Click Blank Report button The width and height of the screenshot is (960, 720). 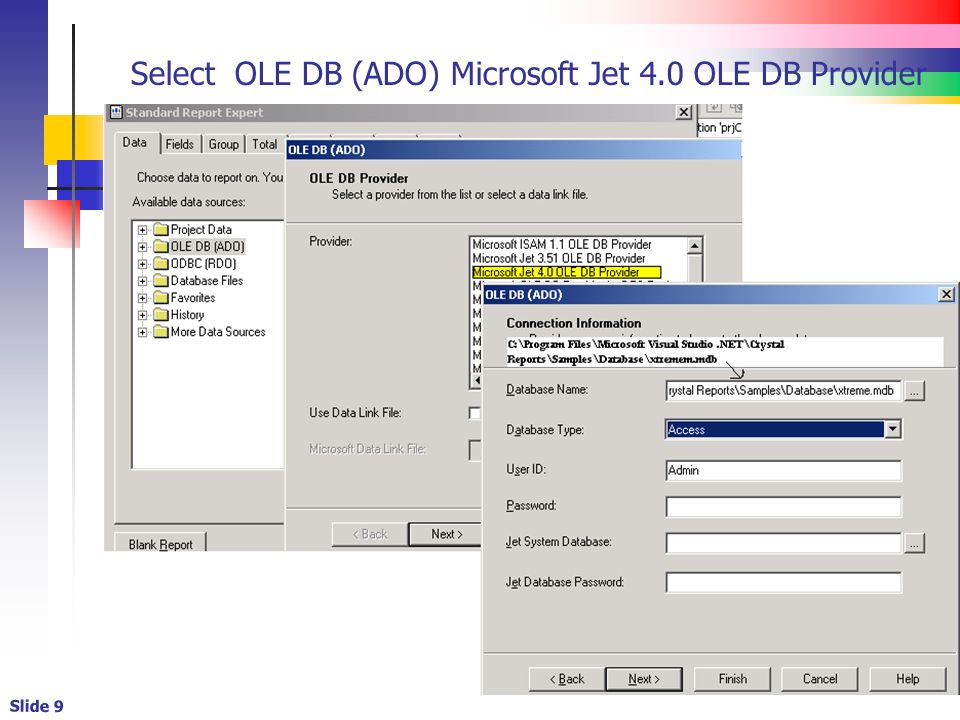pyautogui.click(x=160, y=544)
